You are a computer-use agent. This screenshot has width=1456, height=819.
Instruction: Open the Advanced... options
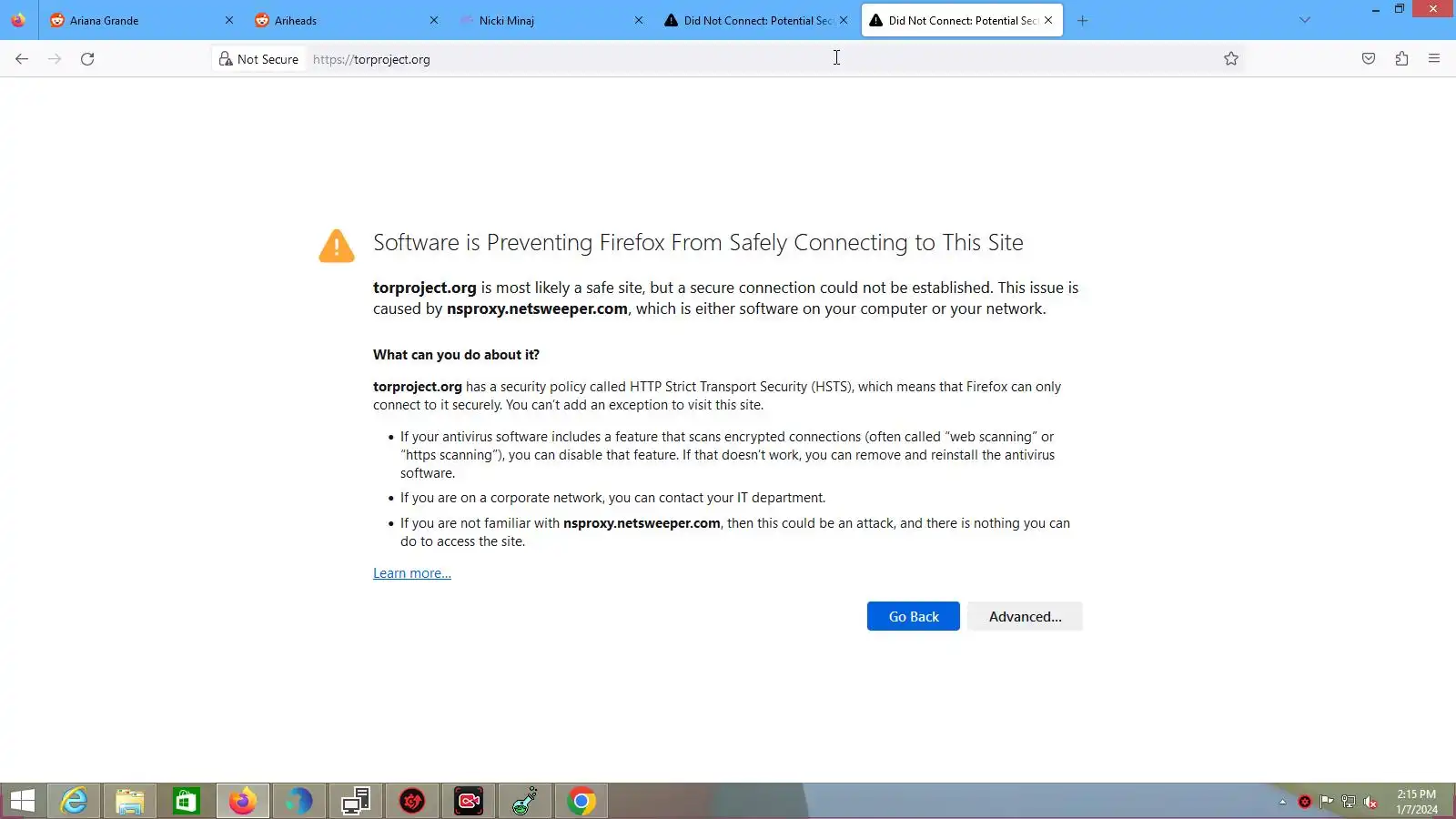click(x=1026, y=616)
